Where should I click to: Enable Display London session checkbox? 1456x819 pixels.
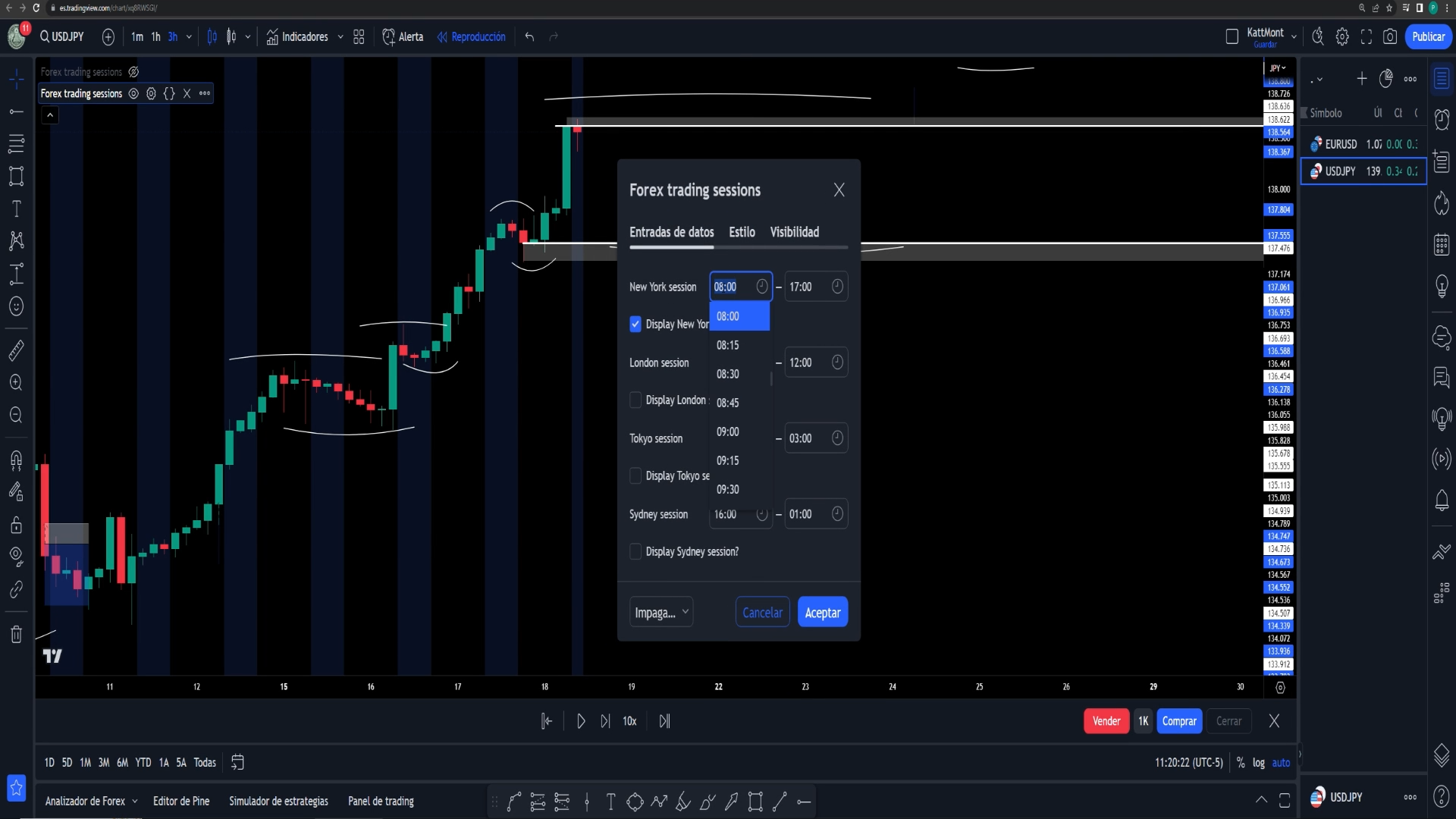coord(635,400)
